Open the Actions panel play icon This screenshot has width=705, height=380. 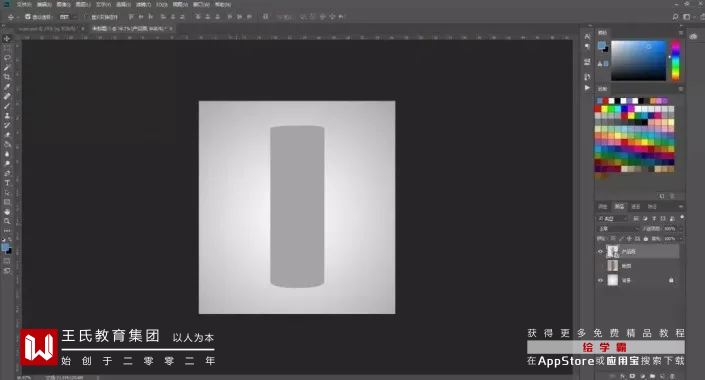[x=587, y=88]
